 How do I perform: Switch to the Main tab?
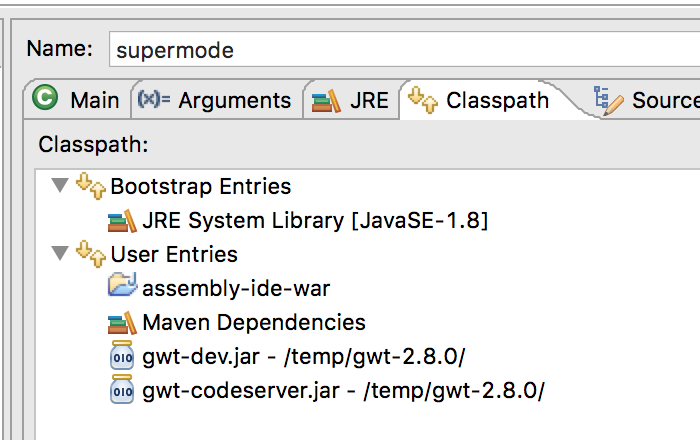click(x=78, y=100)
